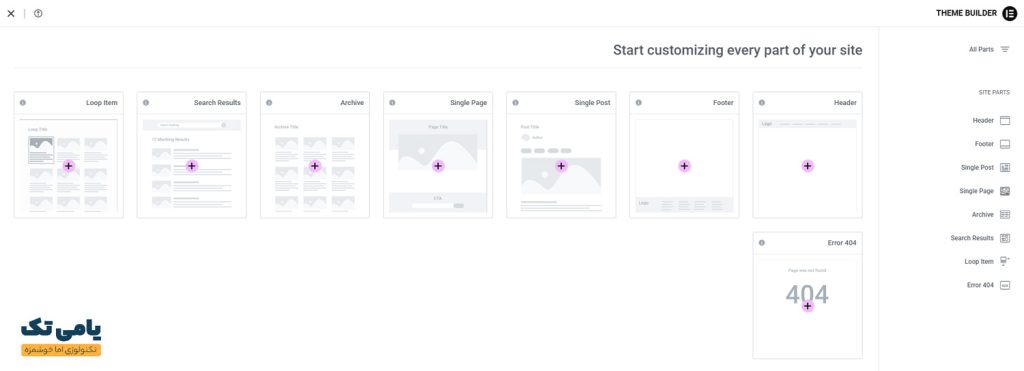Click the Elementor logo icon
Image resolution: width=1024 pixels, height=371 pixels.
pos(1010,13)
